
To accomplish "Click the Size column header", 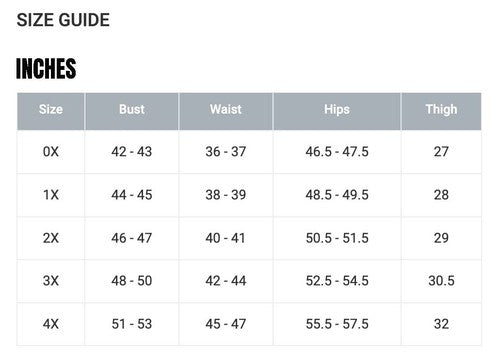I will tap(51, 111).
